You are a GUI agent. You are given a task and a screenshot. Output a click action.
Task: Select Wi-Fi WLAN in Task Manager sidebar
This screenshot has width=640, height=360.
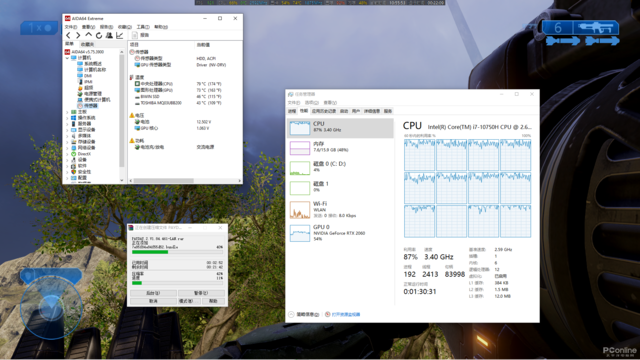340,210
